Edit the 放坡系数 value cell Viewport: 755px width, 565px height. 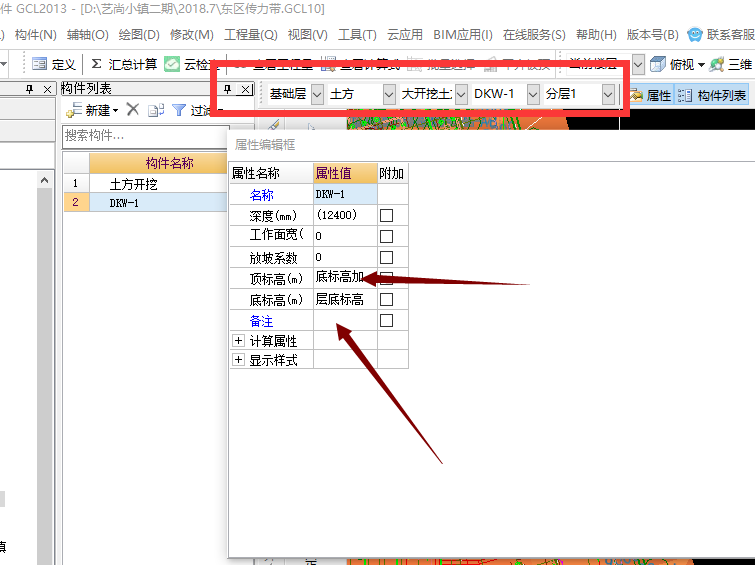pos(345,257)
